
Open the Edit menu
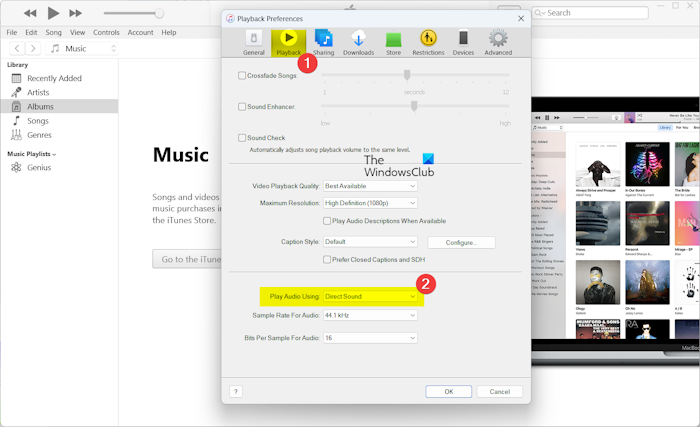[31, 32]
